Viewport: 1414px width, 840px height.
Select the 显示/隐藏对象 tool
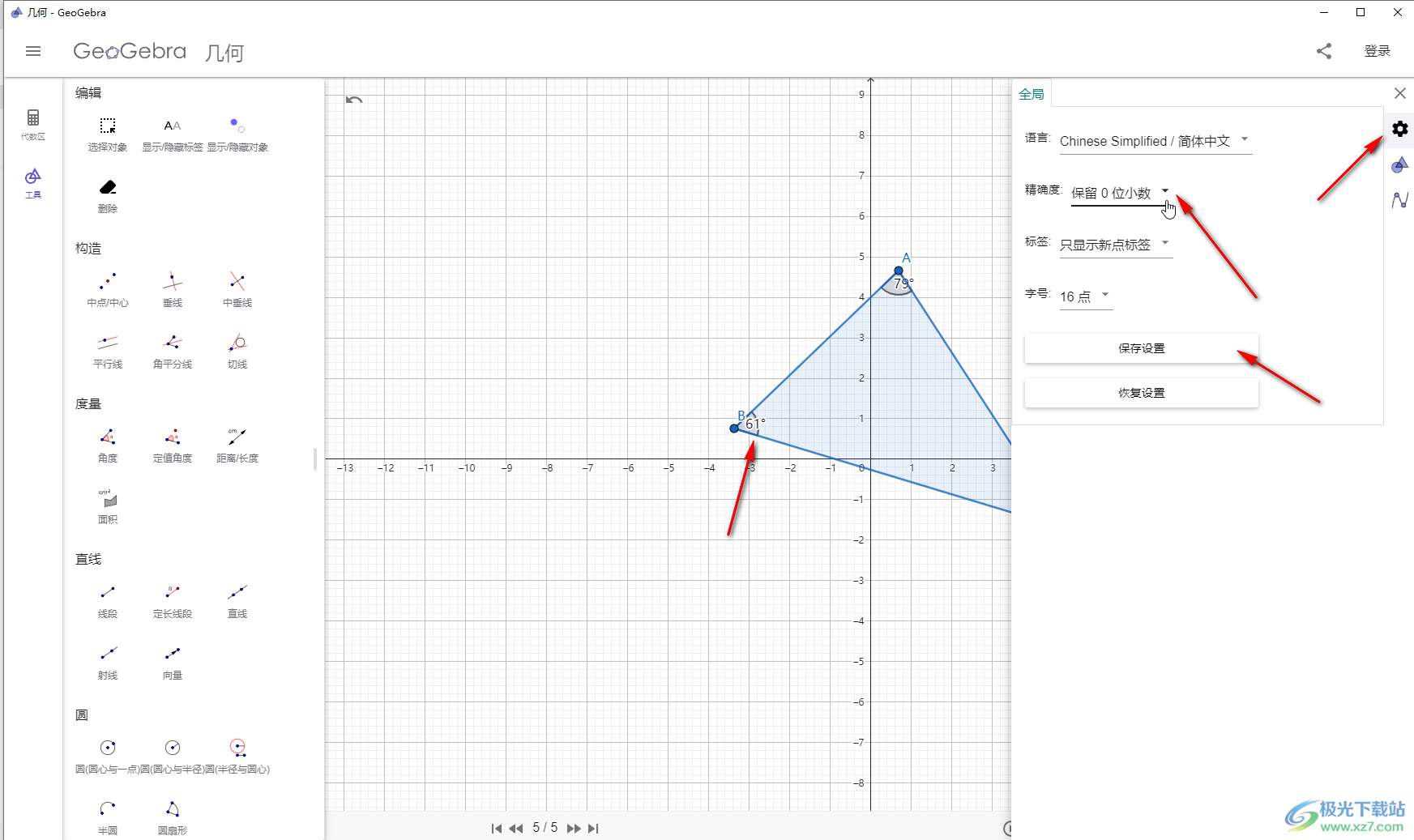point(237,134)
